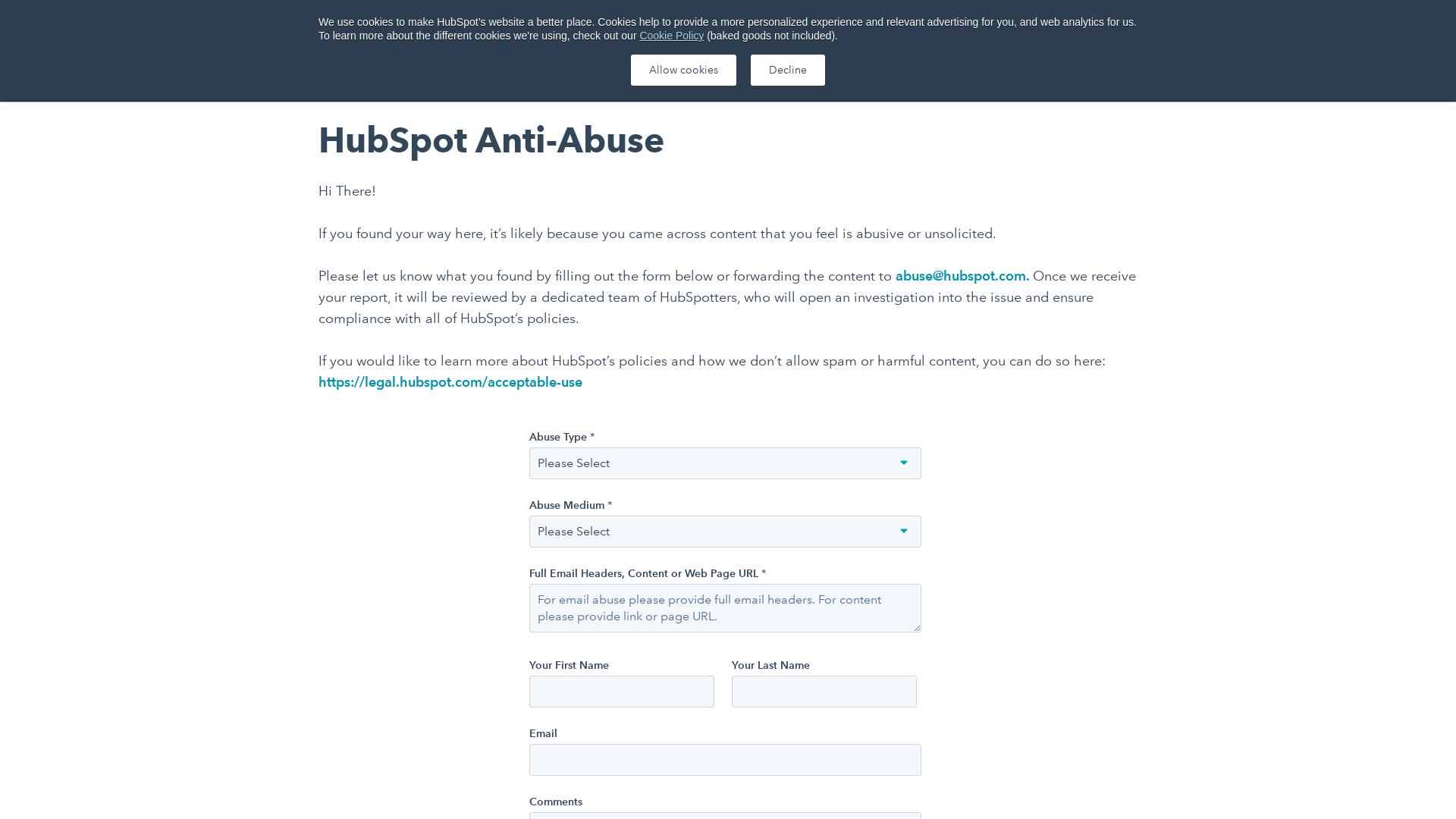1456x819 pixels.
Task: Click the HubSpot Anti-Abuse page header
Action: [491, 140]
